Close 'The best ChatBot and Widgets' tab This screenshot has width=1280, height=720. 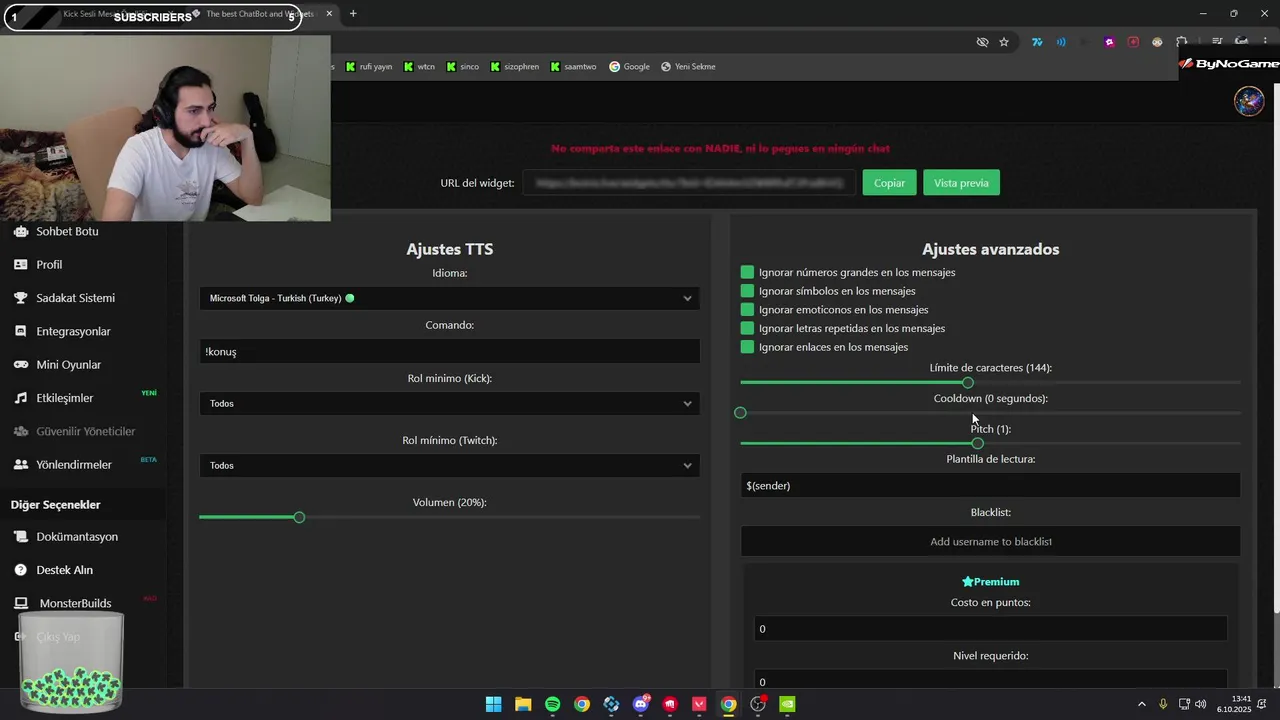click(329, 14)
